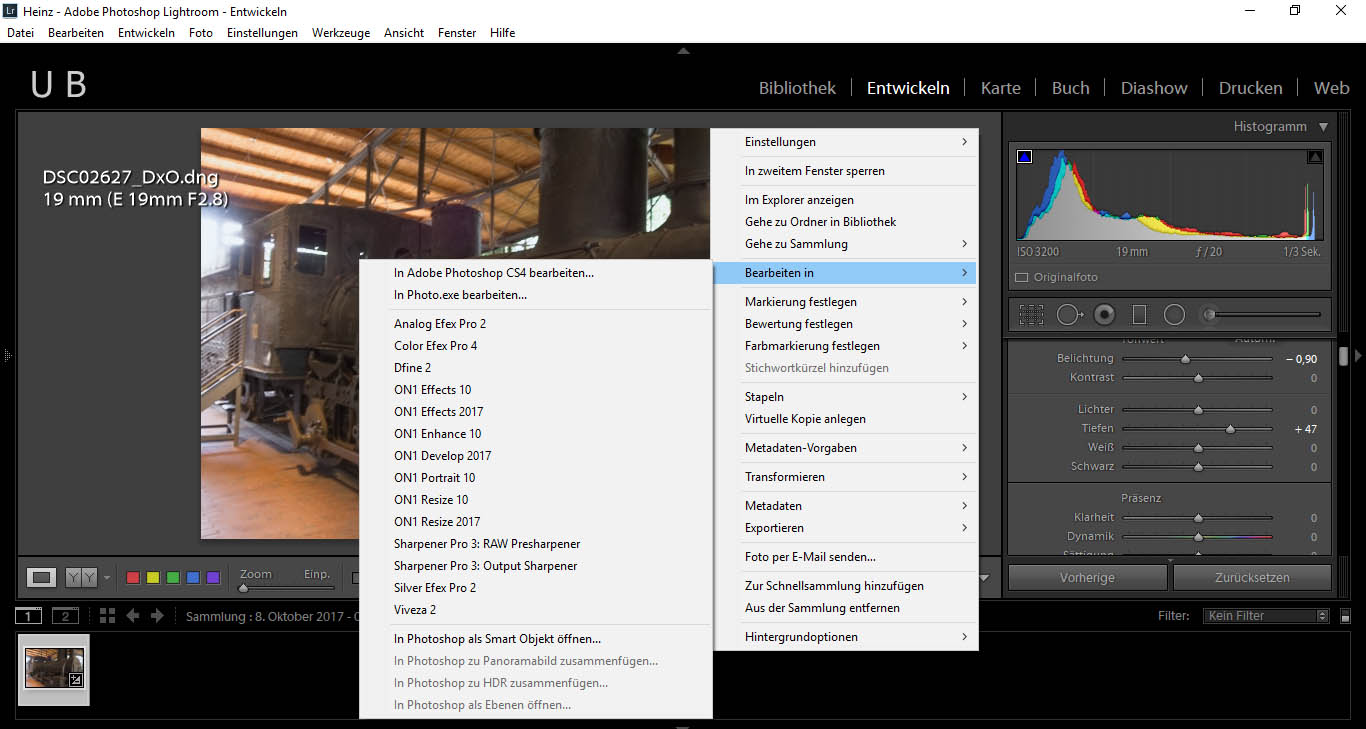This screenshot has height=729, width=1366.
Task: Switch to Loupe view mode
Action: pyautogui.click(x=41, y=577)
